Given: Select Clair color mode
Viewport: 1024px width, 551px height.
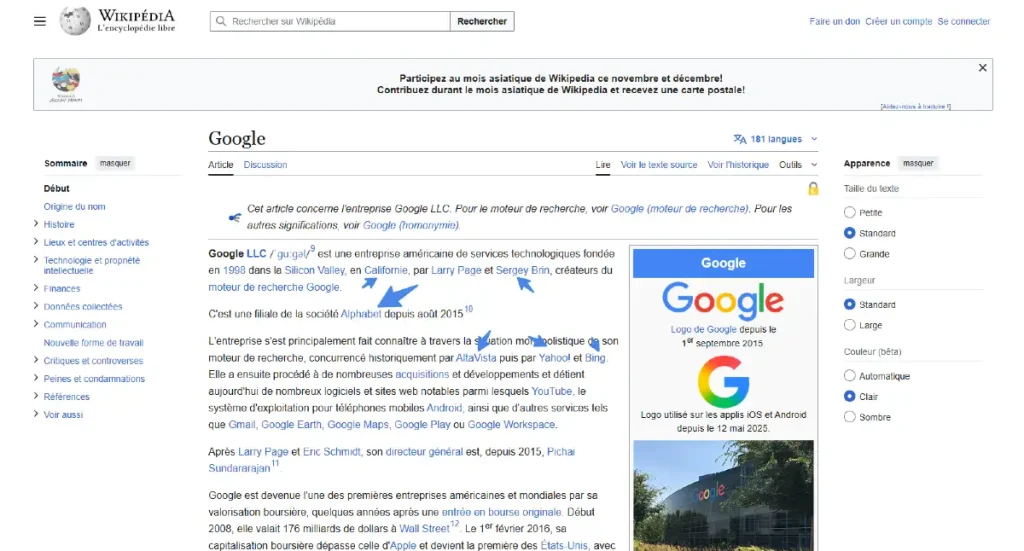Looking at the screenshot, I should click(849, 396).
